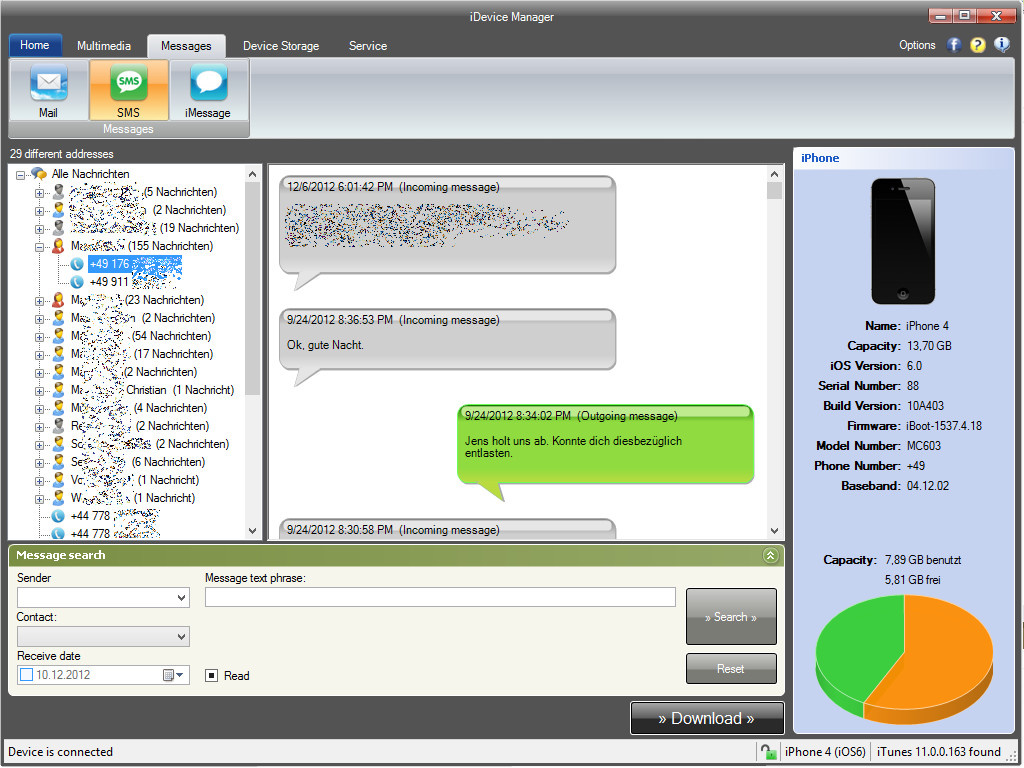The image size is (1024, 768).
Task: Click the phone icon next to +49 176
Action: pyautogui.click(x=77, y=264)
